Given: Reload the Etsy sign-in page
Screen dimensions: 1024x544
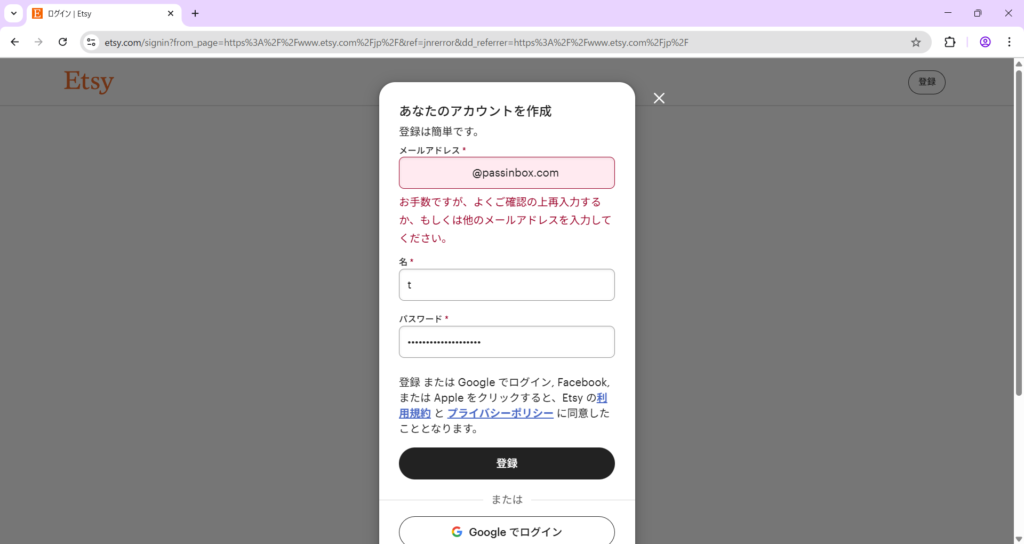Looking at the screenshot, I should (x=63, y=42).
